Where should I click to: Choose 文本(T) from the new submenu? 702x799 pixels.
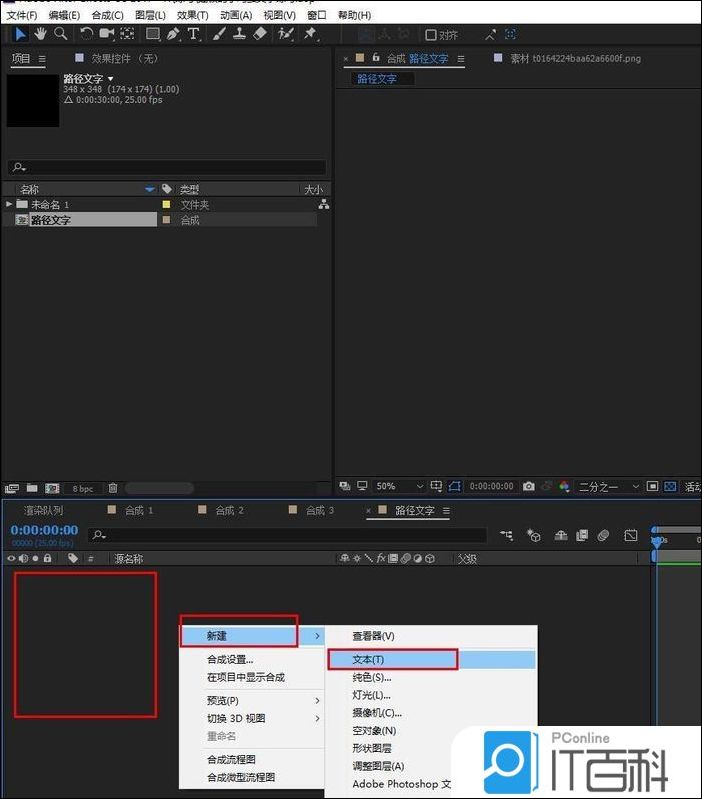coord(431,659)
